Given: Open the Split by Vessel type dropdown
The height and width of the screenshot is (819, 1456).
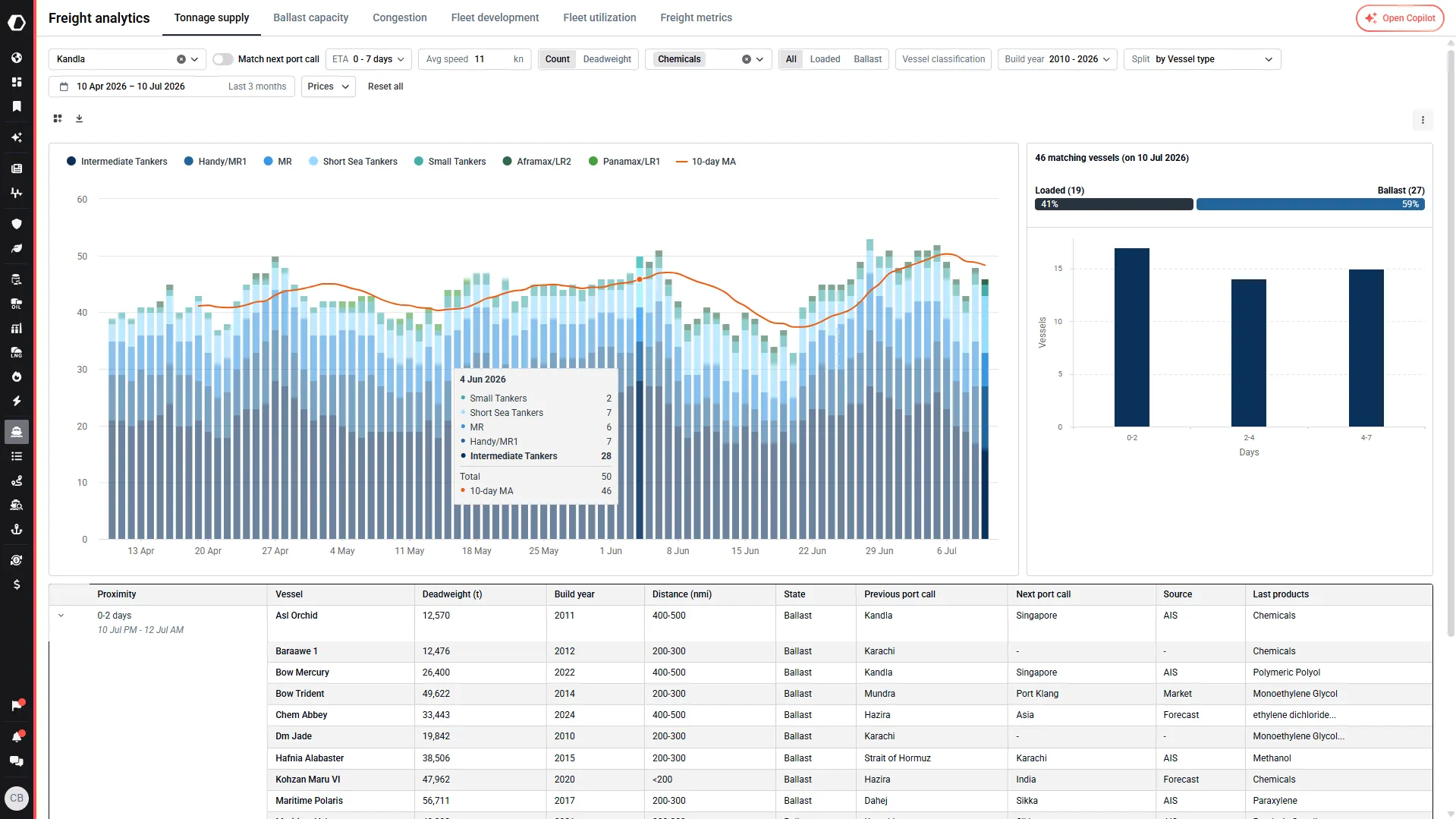Looking at the screenshot, I should coord(1202,59).
